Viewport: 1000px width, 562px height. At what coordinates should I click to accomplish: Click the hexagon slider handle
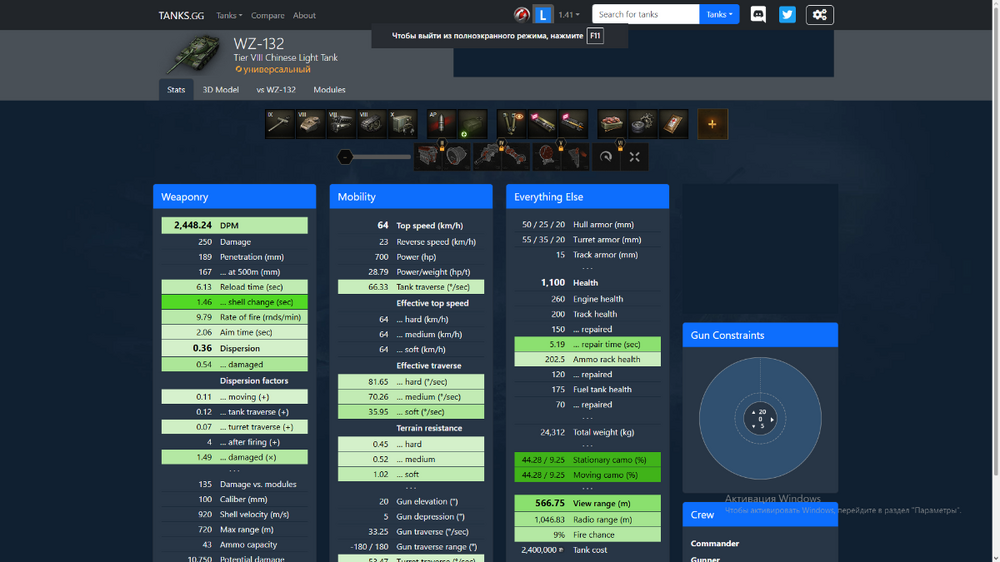pyautogui.click(x=345, y=157)
